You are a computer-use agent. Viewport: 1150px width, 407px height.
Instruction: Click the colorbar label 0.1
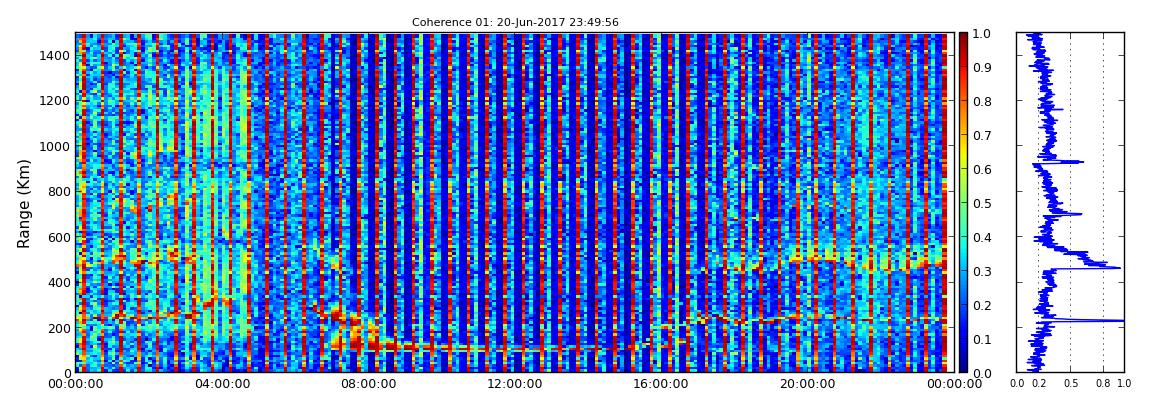[984, 339]
